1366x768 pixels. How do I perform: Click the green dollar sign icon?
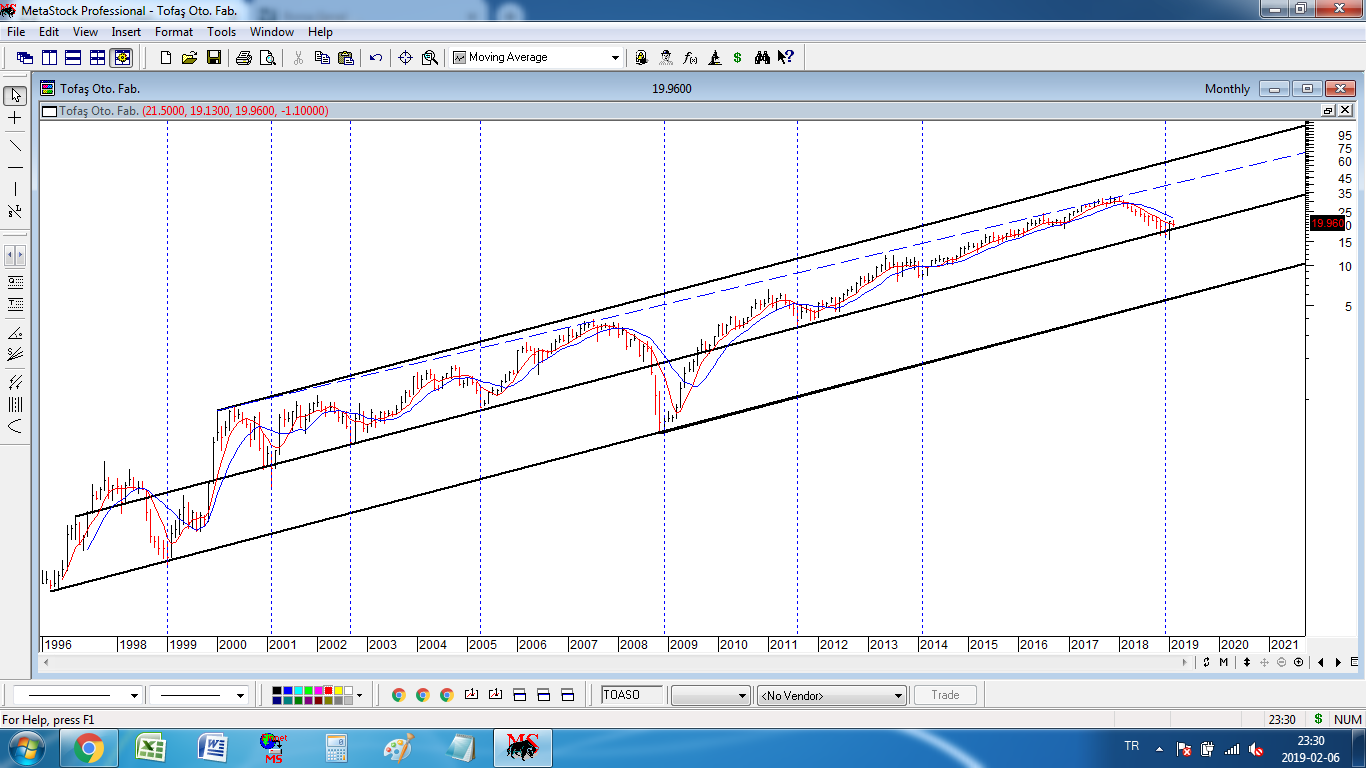pyautogui.click(x=737, y=58)
